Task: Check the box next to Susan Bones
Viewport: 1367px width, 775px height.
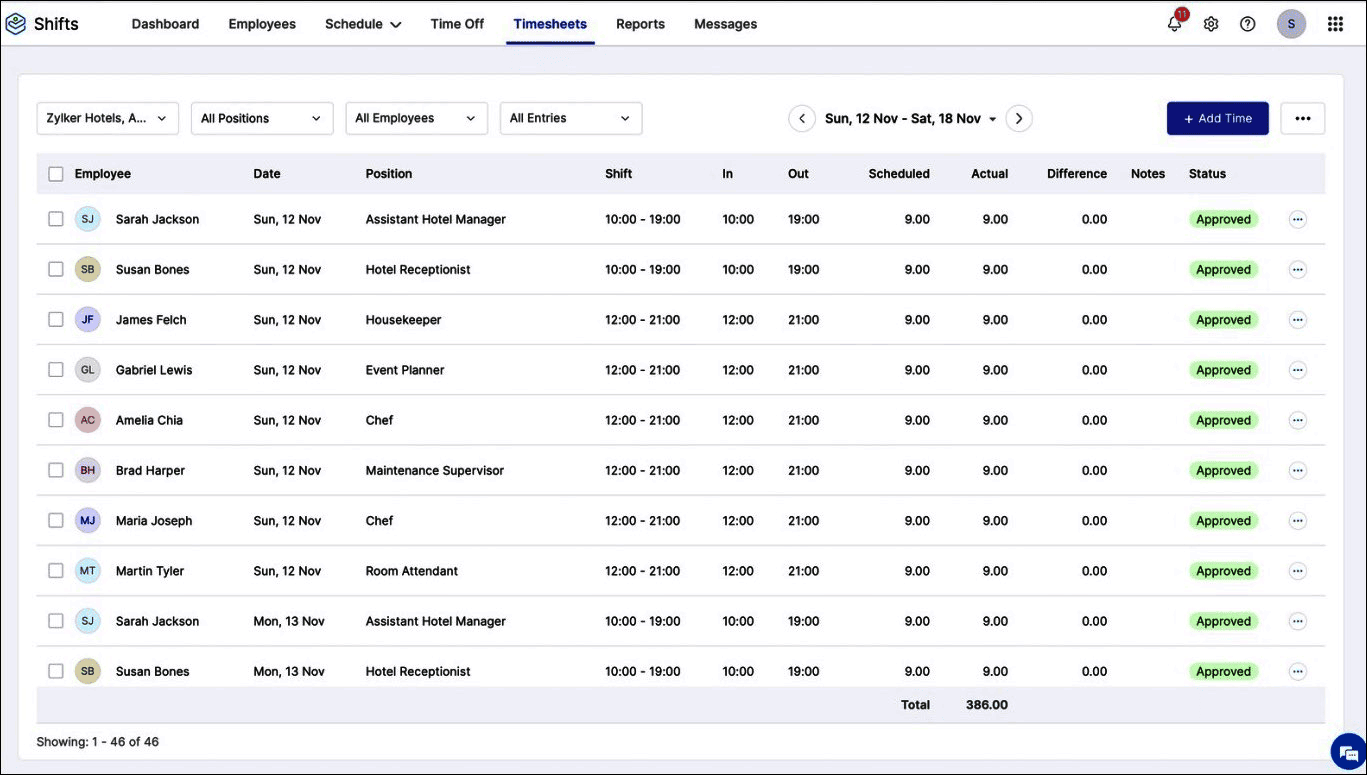Action: [55, 267]
